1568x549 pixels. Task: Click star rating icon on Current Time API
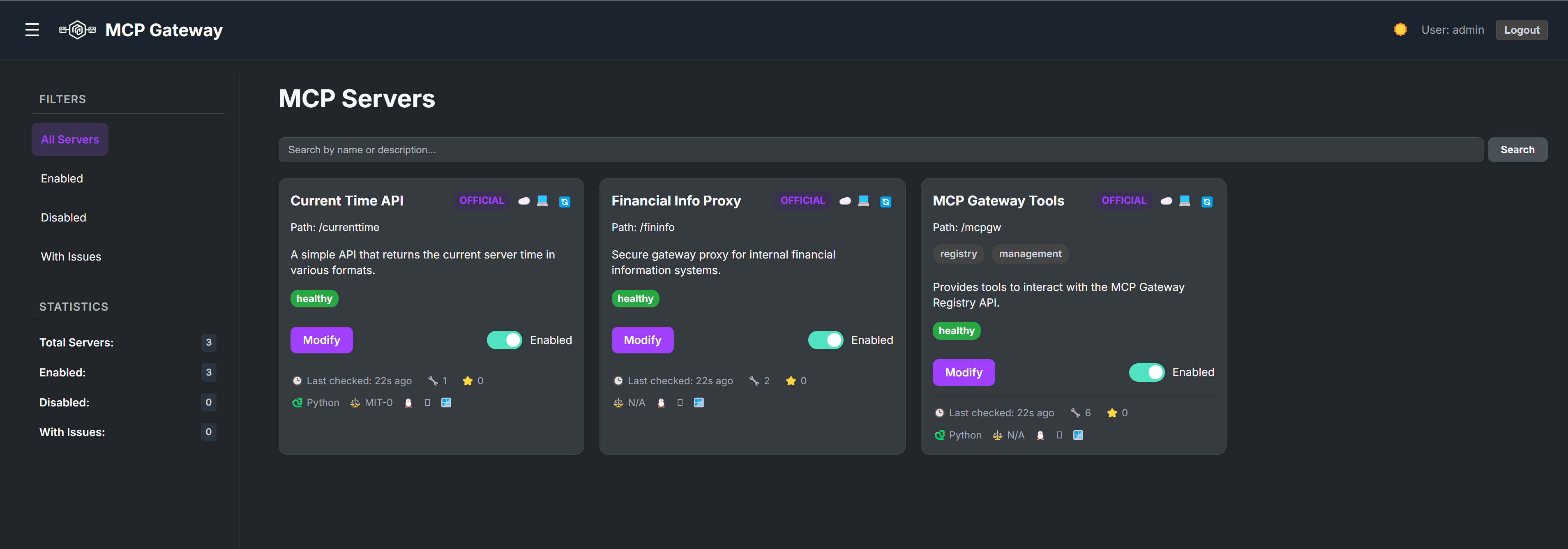(x=468, y=381)
